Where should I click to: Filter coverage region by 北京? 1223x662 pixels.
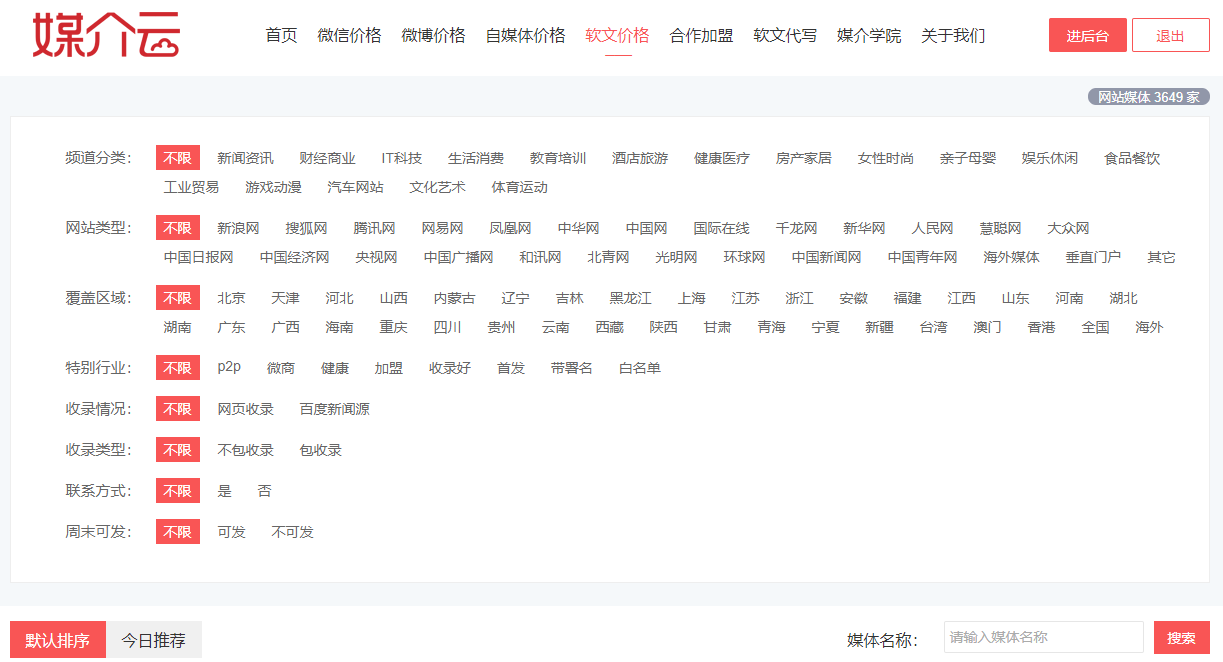tap(231, 298)
